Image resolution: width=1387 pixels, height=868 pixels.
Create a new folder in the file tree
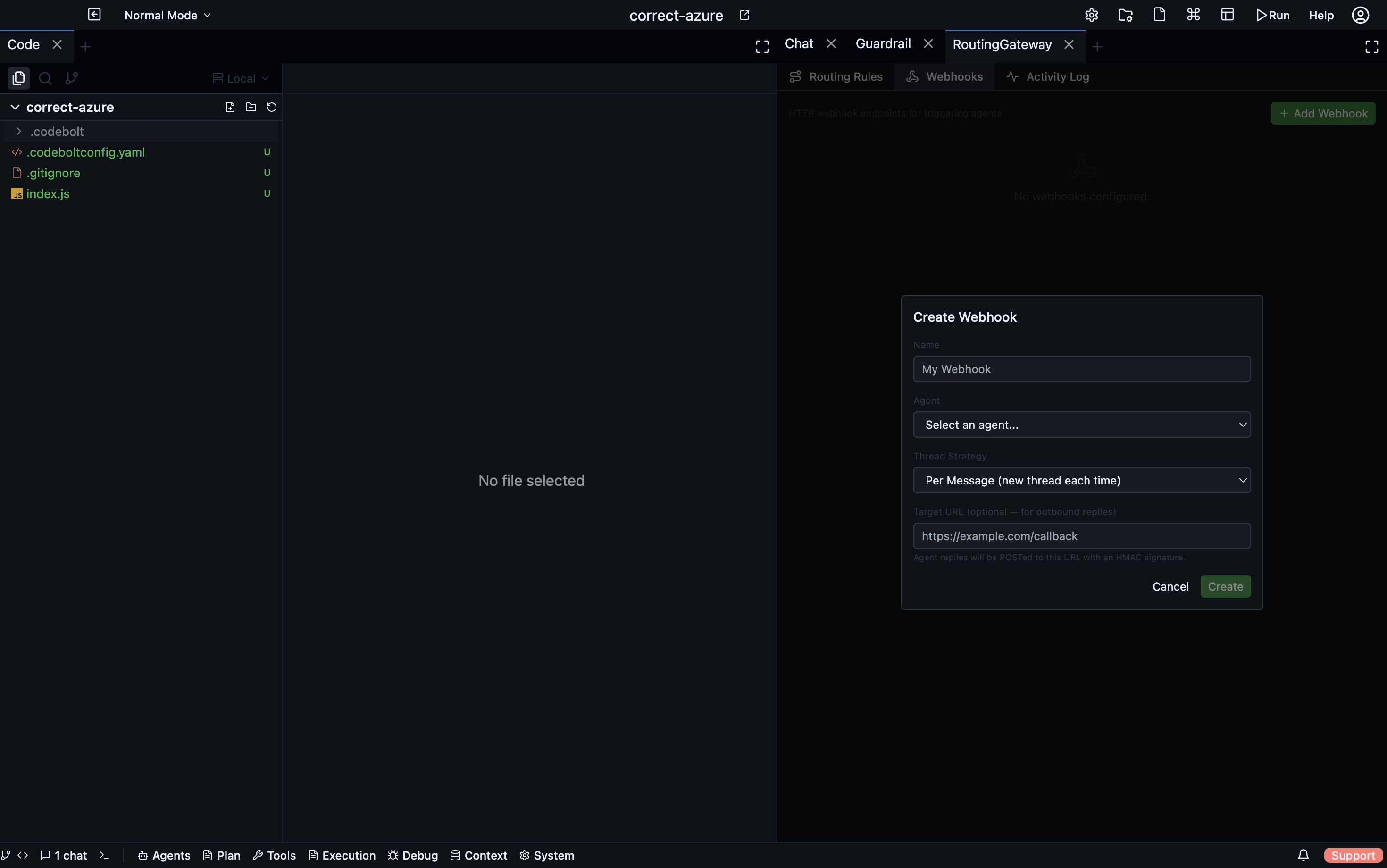click(x=251, y=107)
